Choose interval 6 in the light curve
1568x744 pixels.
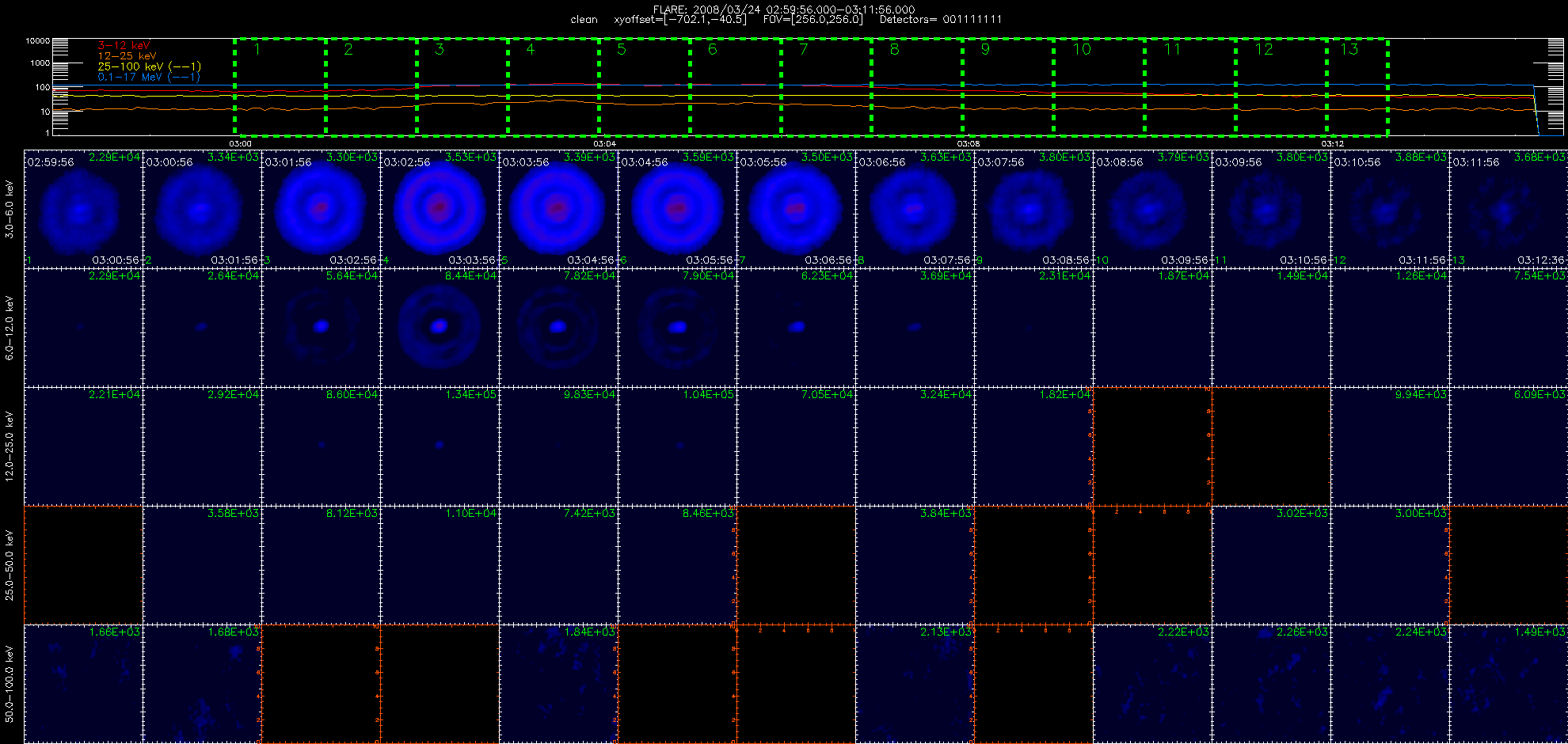(x=735, y=87)
